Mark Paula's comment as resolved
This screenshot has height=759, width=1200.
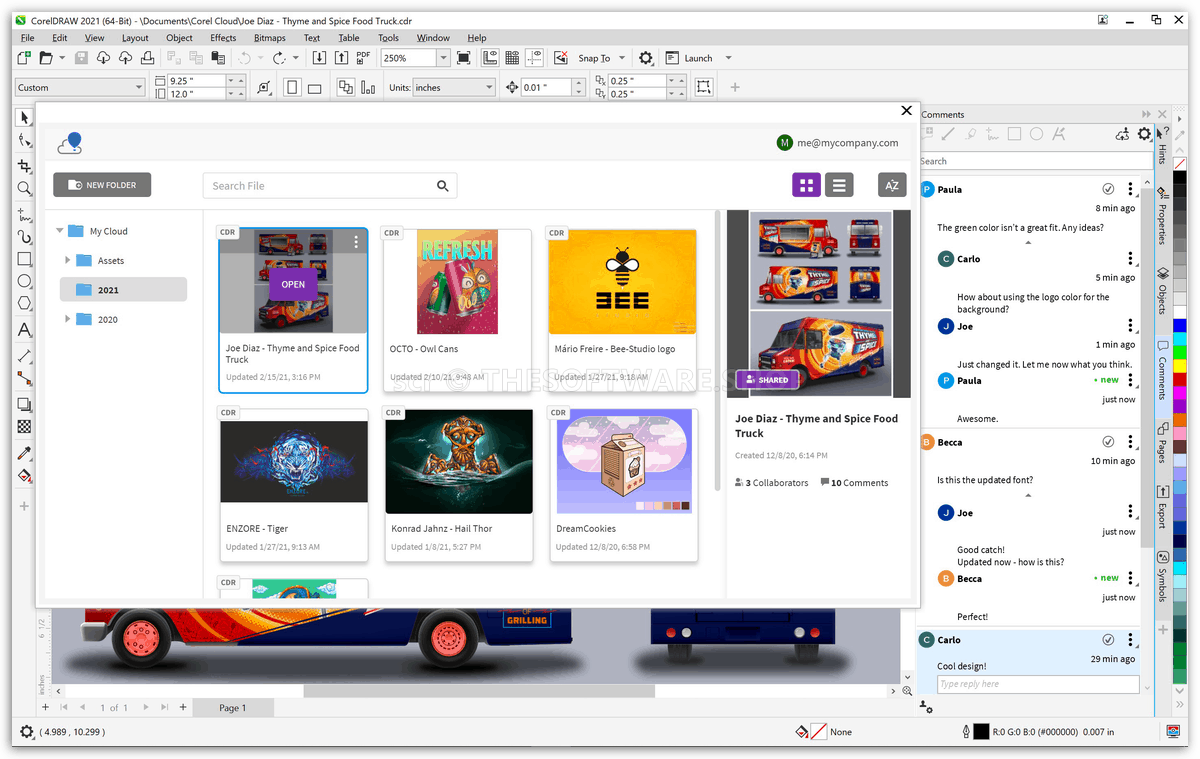click(x=1108, y=189)
